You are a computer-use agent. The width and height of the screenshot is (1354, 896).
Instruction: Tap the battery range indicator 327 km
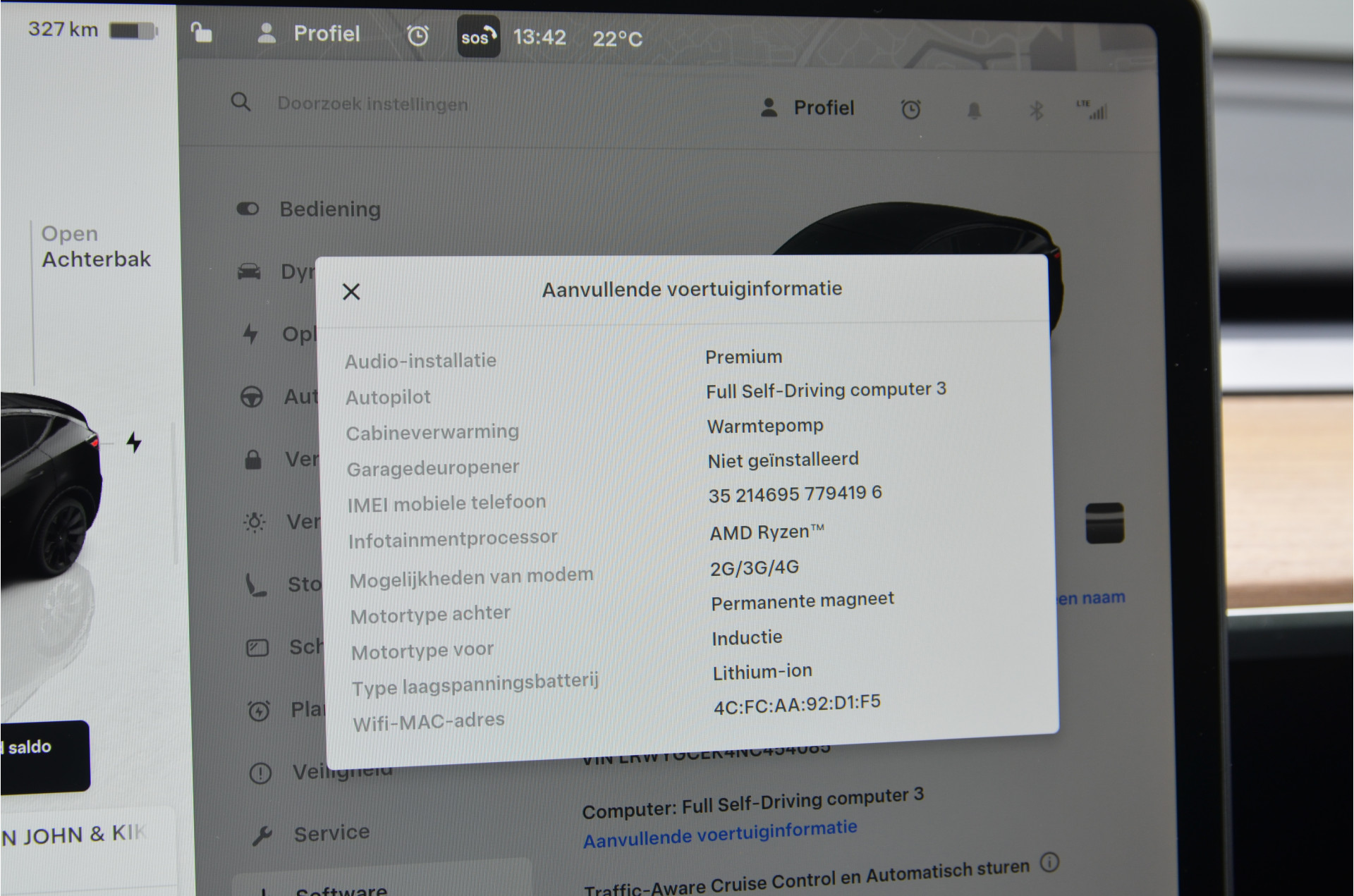pyautogui.click(x=92, y=30)
